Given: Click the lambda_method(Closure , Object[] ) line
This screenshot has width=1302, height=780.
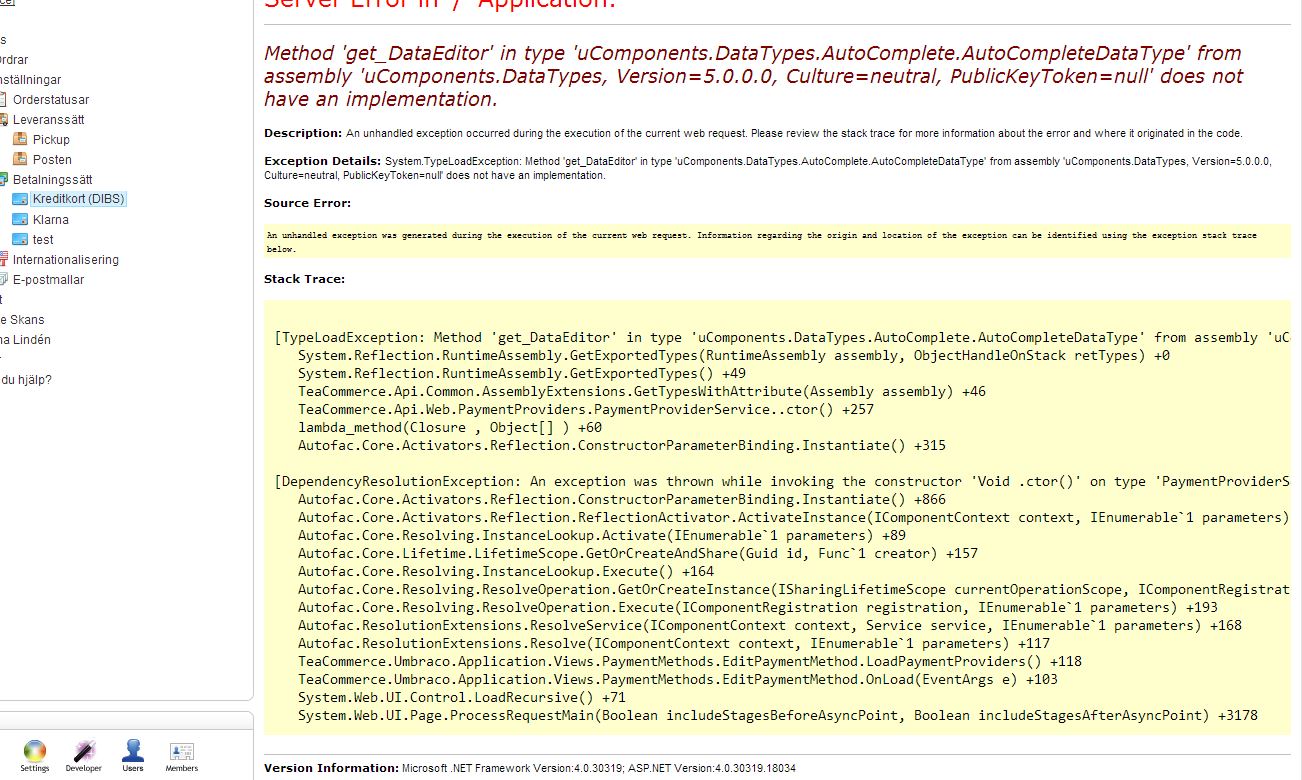Looking at the screenshot, I should point(450,427).
